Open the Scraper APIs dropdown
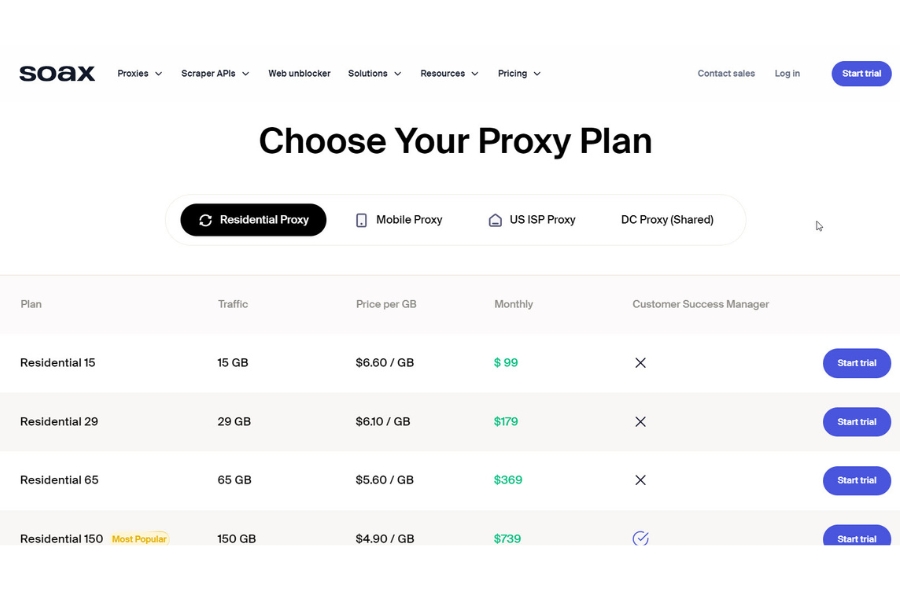The image size is (900, 600). click(x=215, y=73)
